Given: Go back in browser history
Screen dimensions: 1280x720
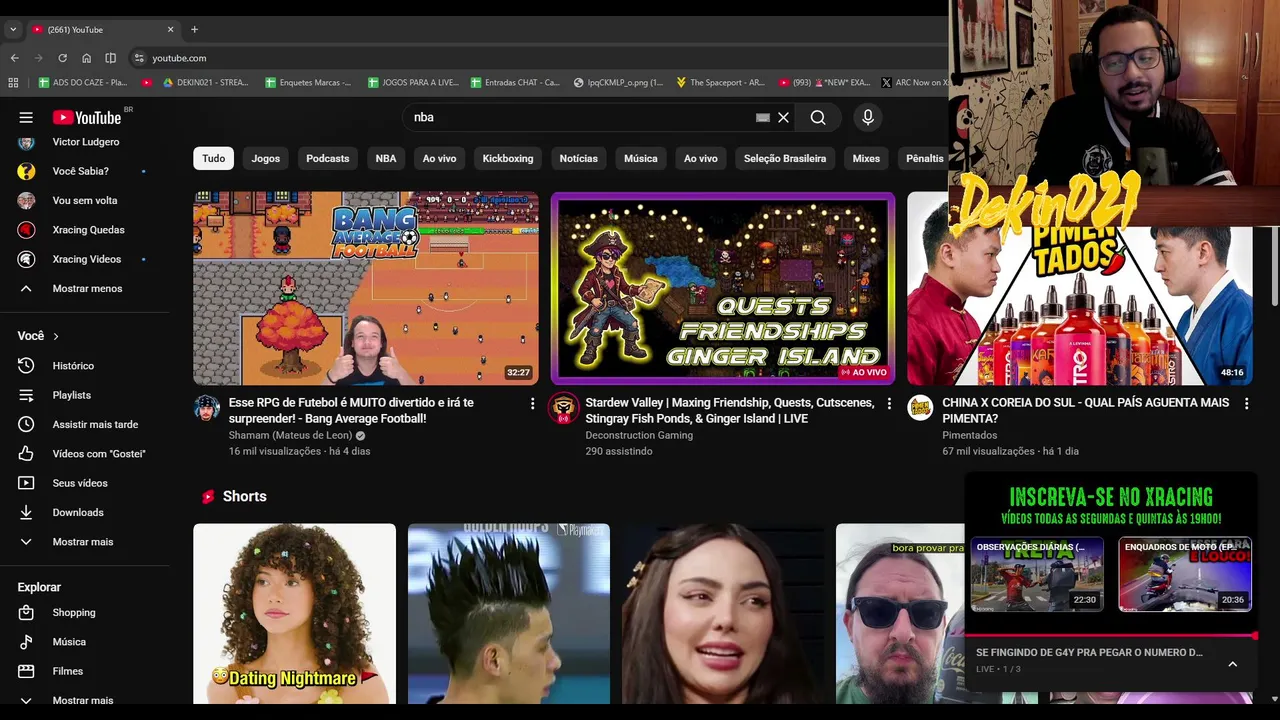Looking at the screenshot, I should (14, 58).
